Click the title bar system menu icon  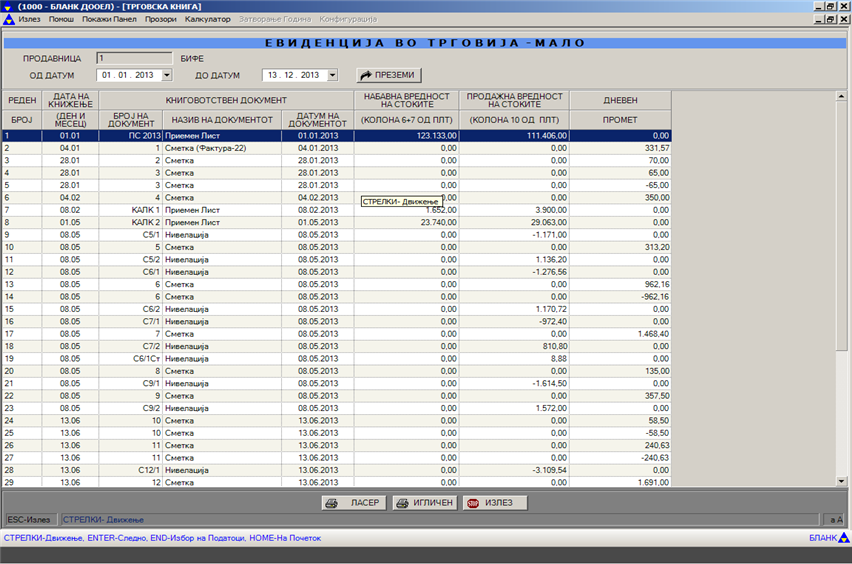coord(8,6)
